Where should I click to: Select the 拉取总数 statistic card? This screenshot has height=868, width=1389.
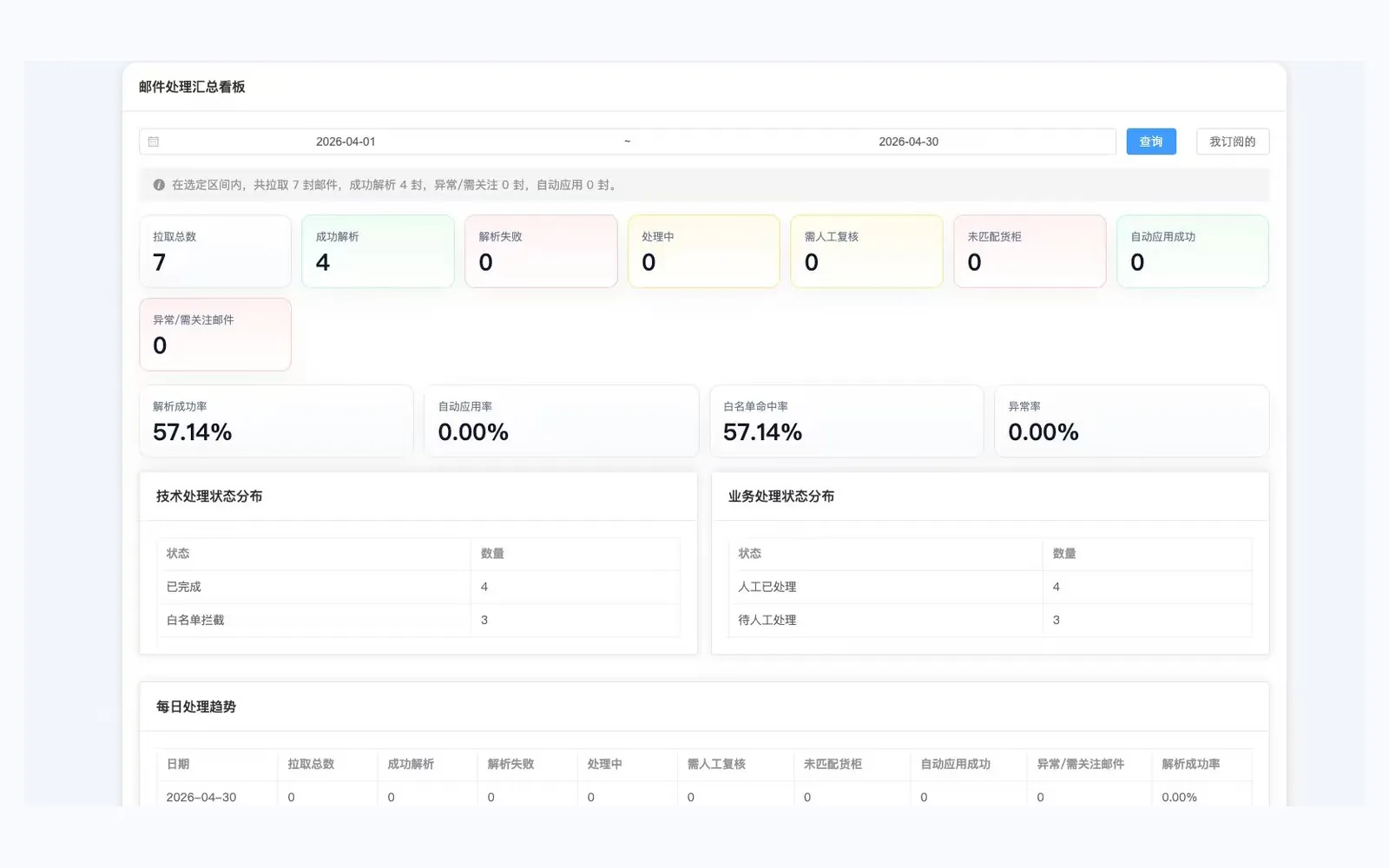point(215,251)
